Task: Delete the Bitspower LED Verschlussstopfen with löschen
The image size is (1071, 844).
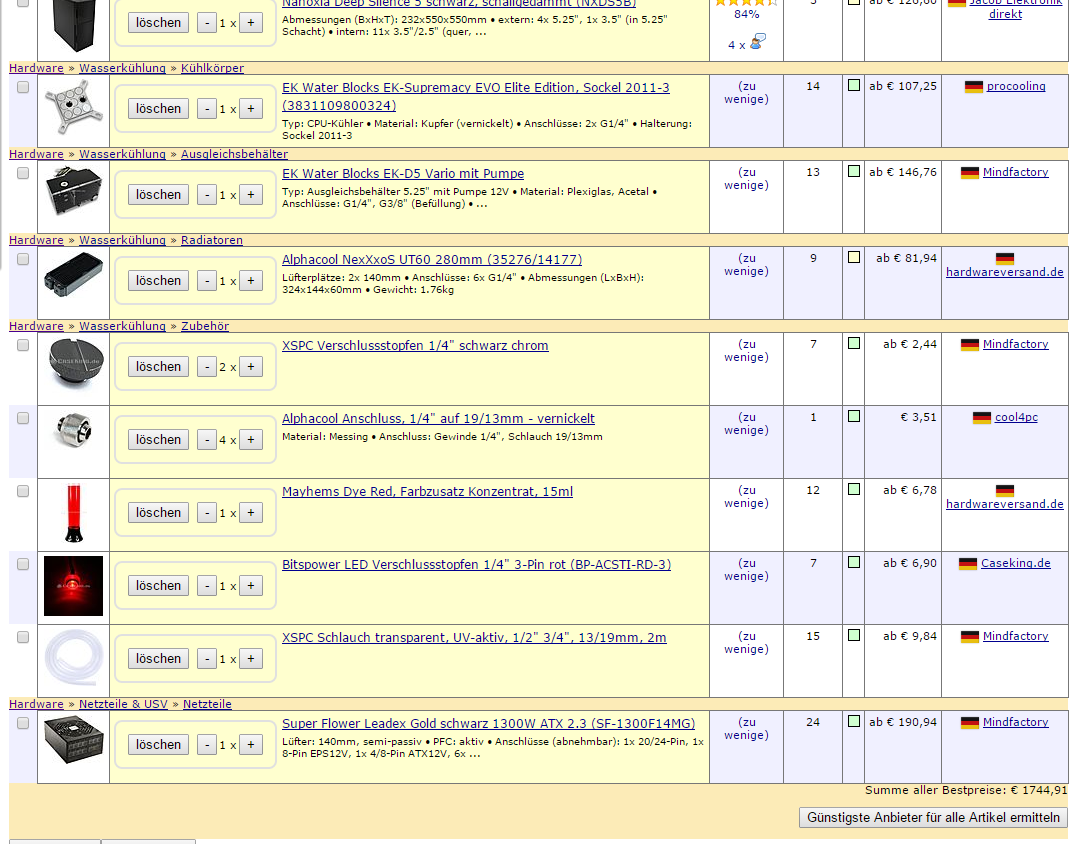Action: [158, 586]
